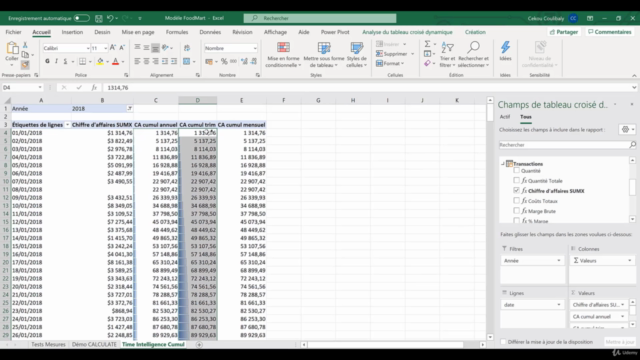
Task: Open Année filter dropdown in cell B1
Action: [x=129, y=109]
